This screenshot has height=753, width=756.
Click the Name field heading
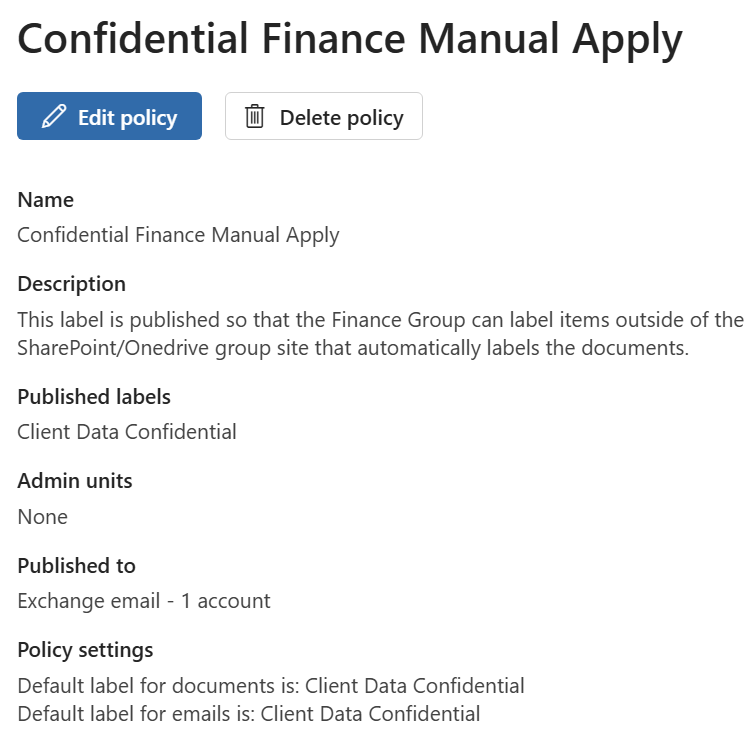(x=46, y=200)
